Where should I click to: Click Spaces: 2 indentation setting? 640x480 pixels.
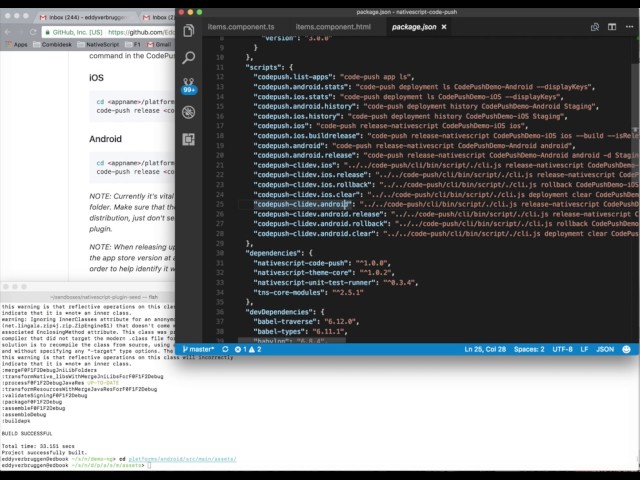529,349
